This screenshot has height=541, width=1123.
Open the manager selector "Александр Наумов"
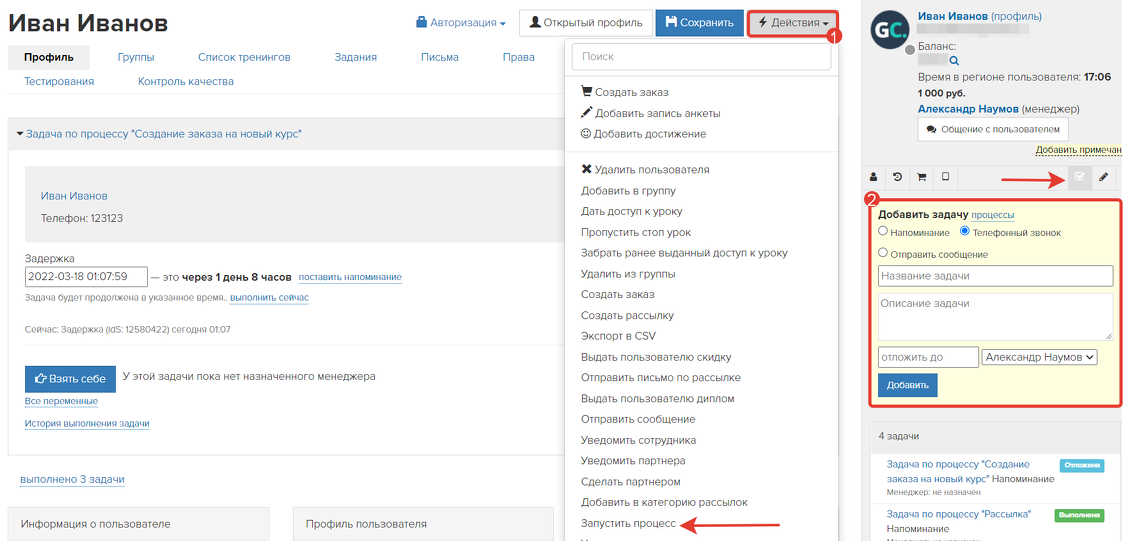pos(1040,357)
